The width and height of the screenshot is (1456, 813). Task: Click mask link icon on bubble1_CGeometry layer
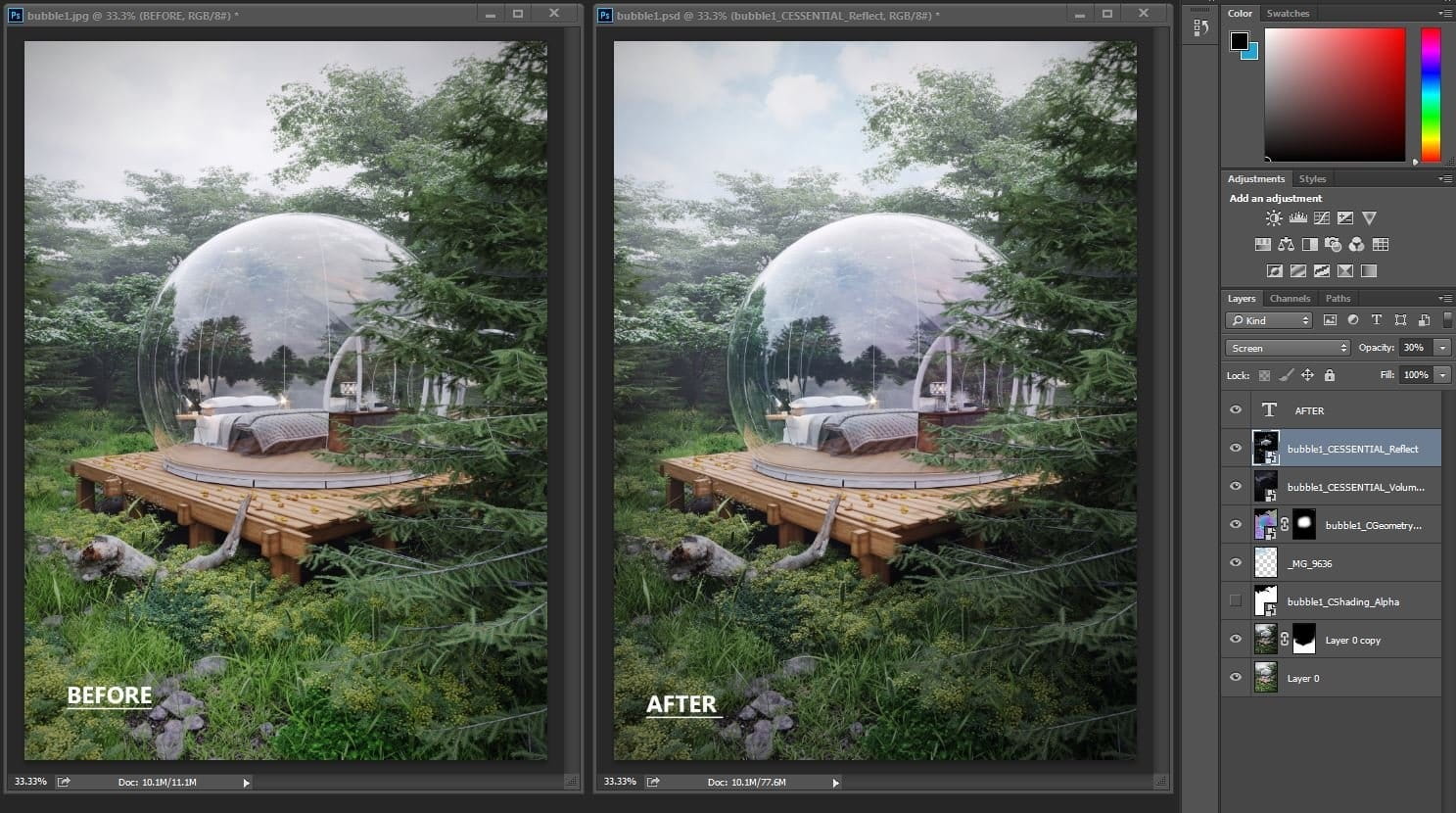click(x=1285, y=525)
